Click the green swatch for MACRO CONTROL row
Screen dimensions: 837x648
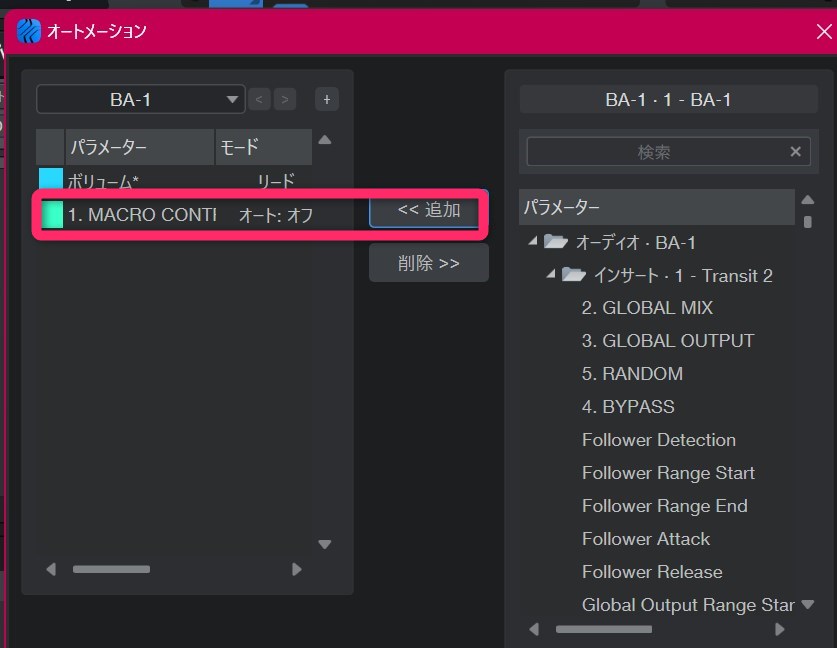tap(51, 215)
